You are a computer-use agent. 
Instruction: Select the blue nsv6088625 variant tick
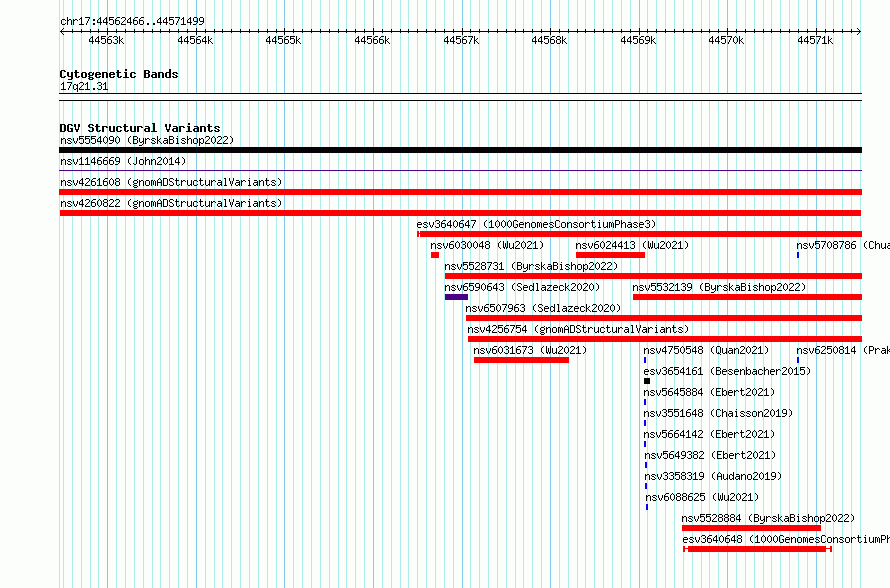647,507
